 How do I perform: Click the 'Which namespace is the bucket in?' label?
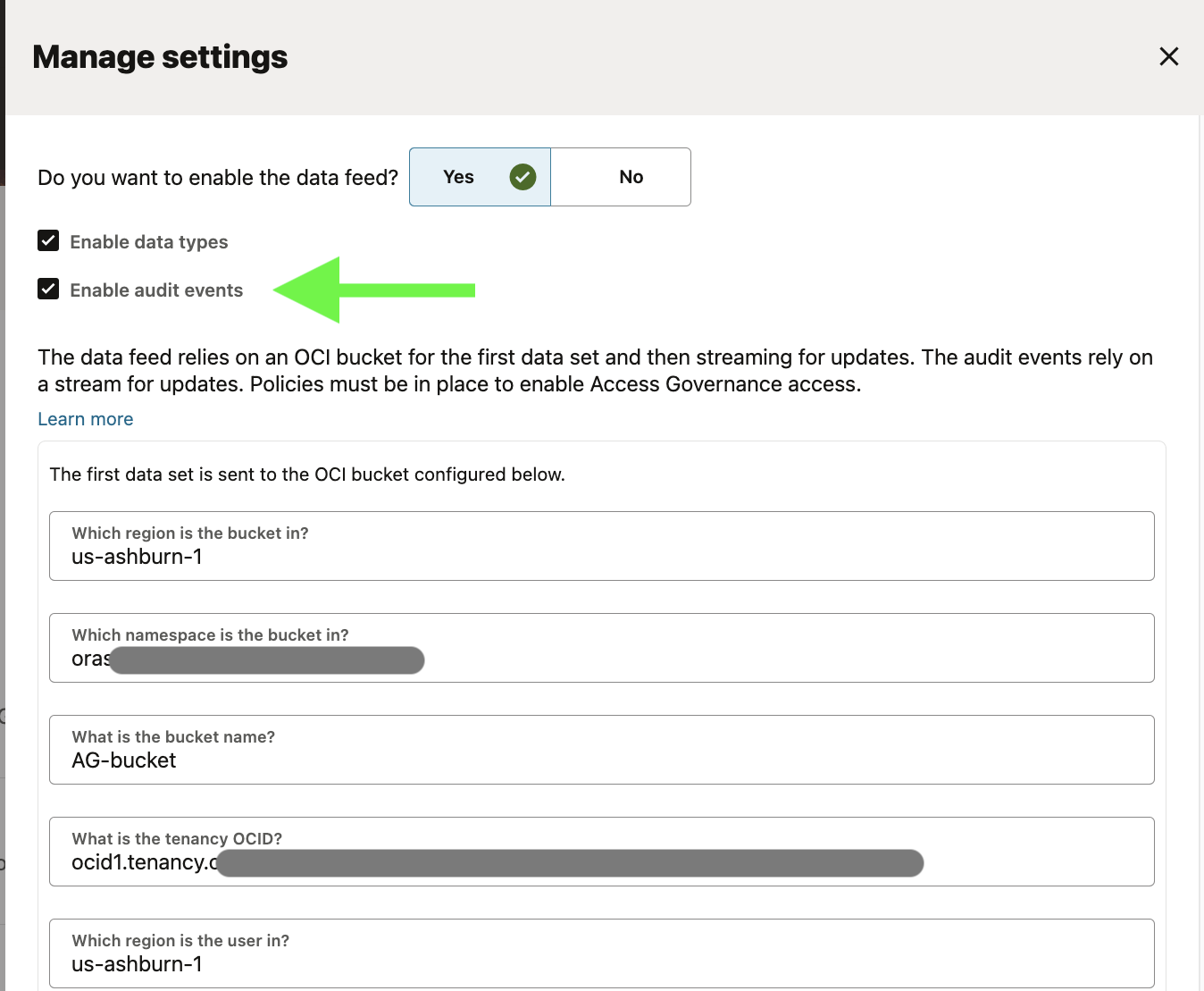[x=210, y=635]
